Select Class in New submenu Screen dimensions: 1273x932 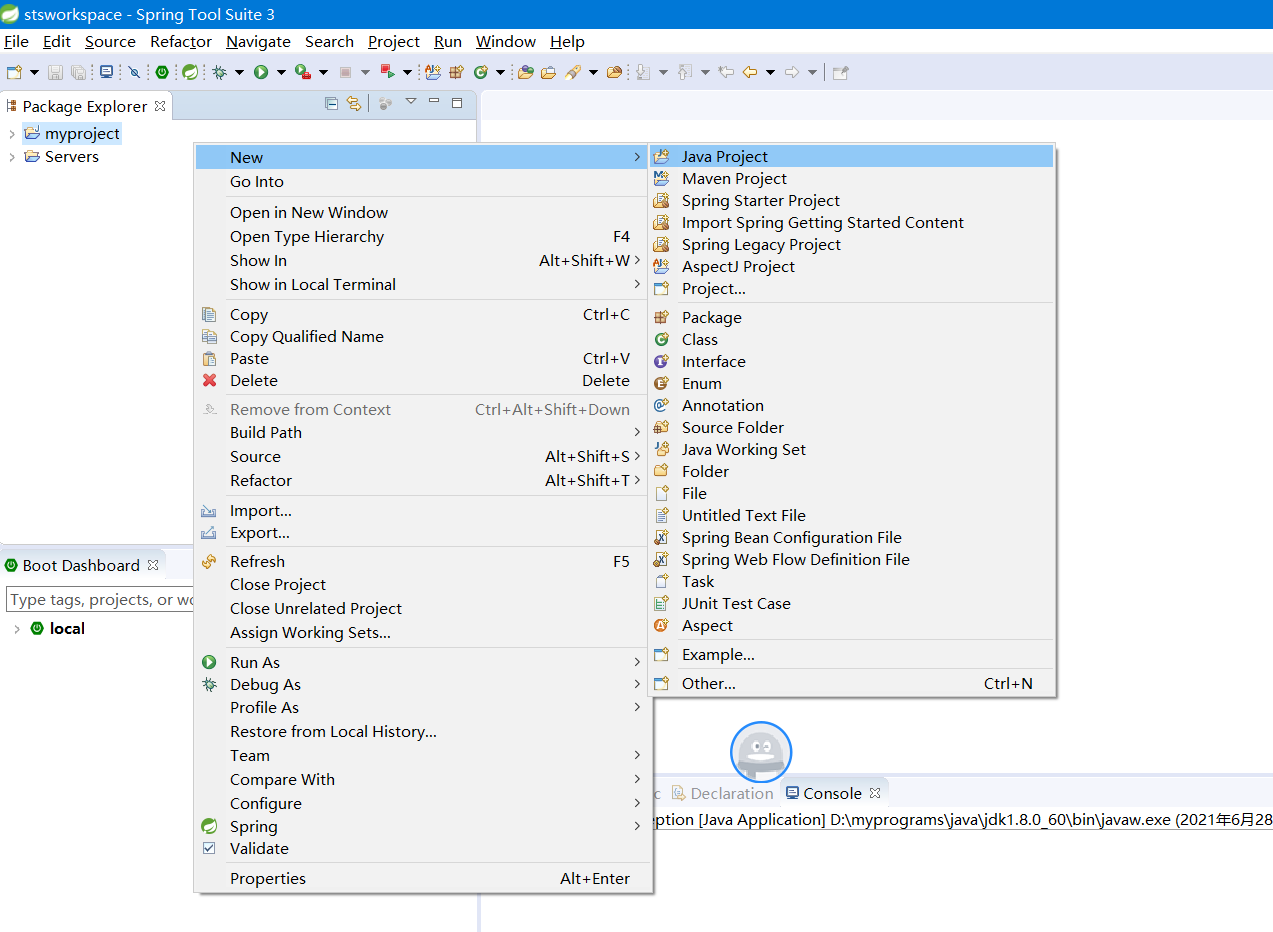pos(851,339)
